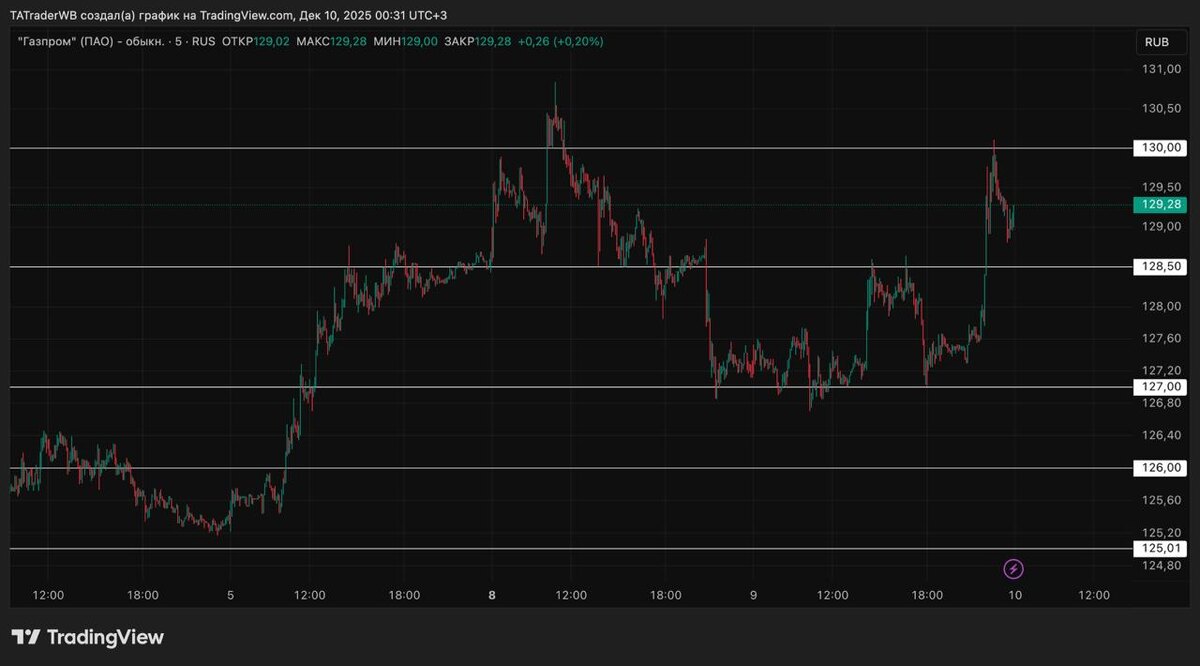Click the TradingView logo
The width and height of the screenshot is (1200, 666).
87,637
